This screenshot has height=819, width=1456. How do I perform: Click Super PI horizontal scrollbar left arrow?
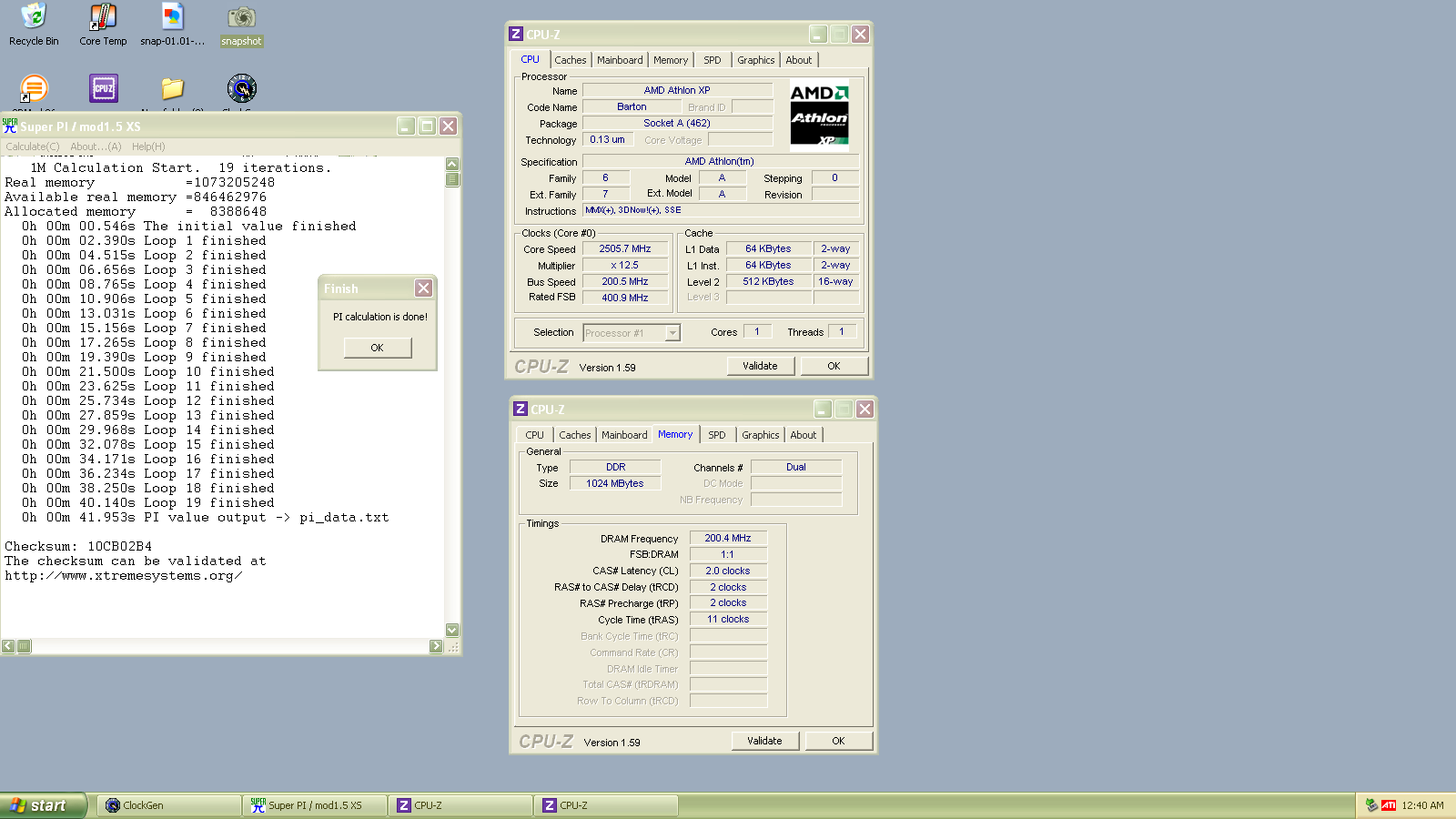(8, 646)
